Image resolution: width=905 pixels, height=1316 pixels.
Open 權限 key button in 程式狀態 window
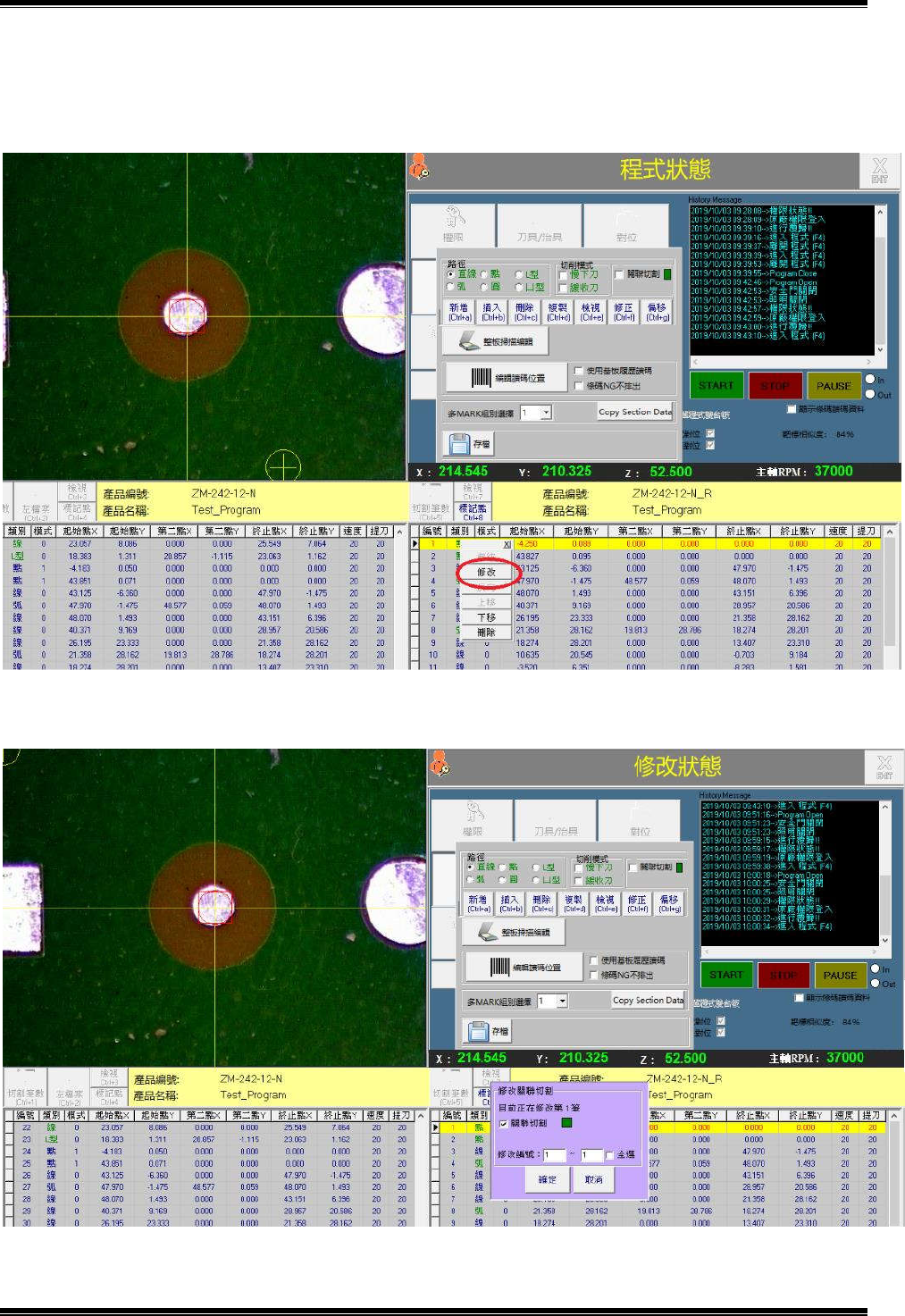point(453,224)
